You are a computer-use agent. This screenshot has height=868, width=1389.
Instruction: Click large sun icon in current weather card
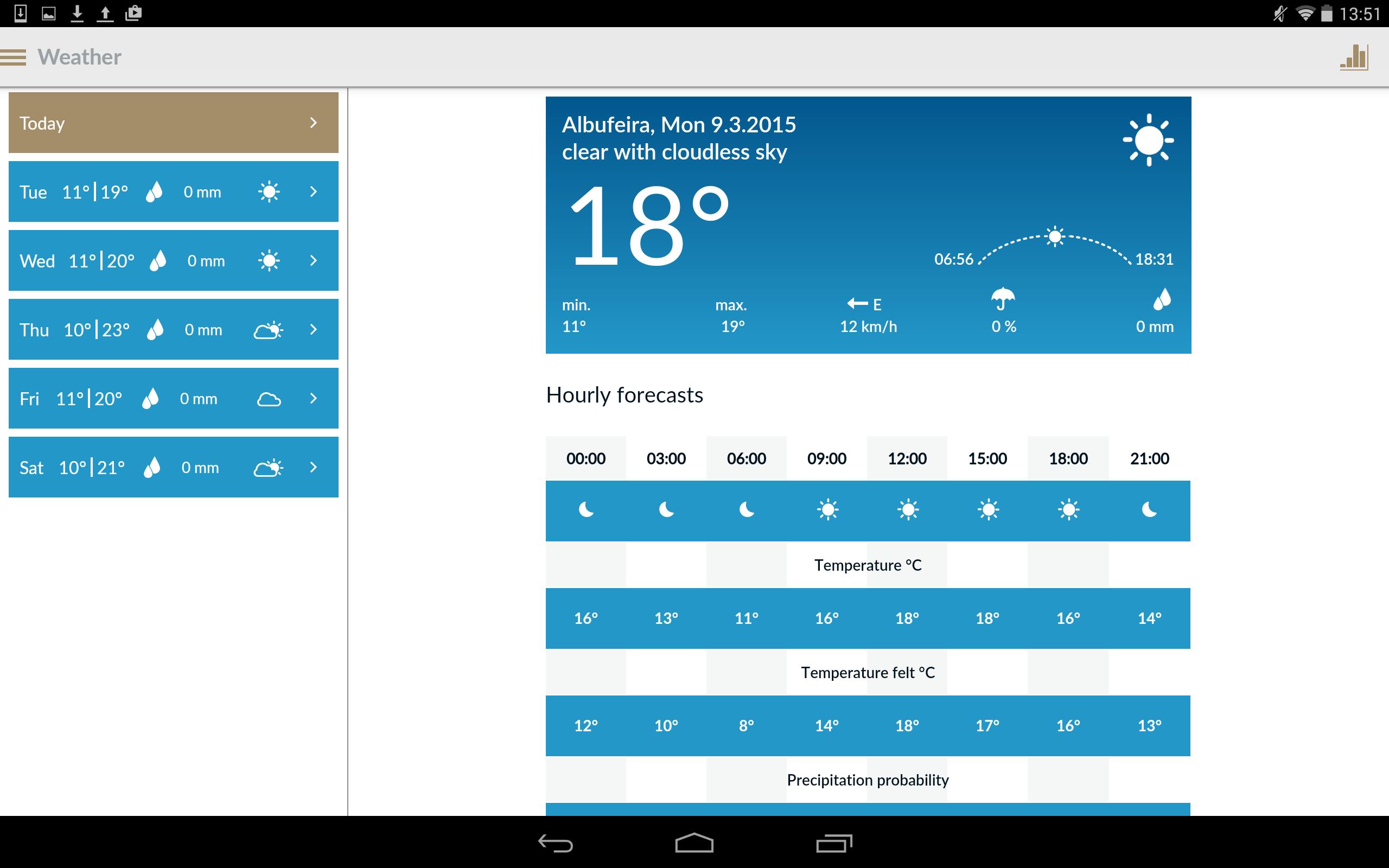(x=1149, y=140)
